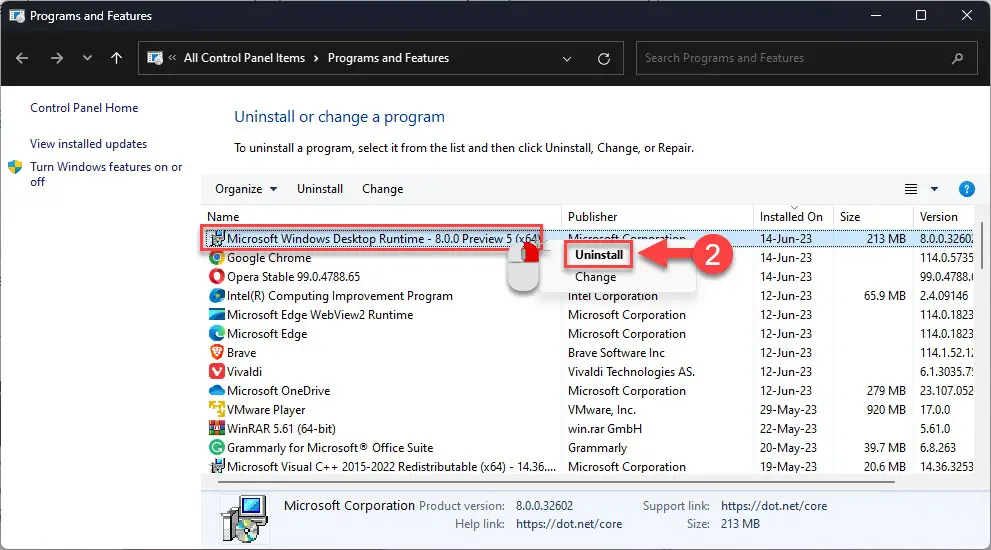Click the Back navigation arrow
This screenshot has height=550, width=991.
[x=22, y=58]
